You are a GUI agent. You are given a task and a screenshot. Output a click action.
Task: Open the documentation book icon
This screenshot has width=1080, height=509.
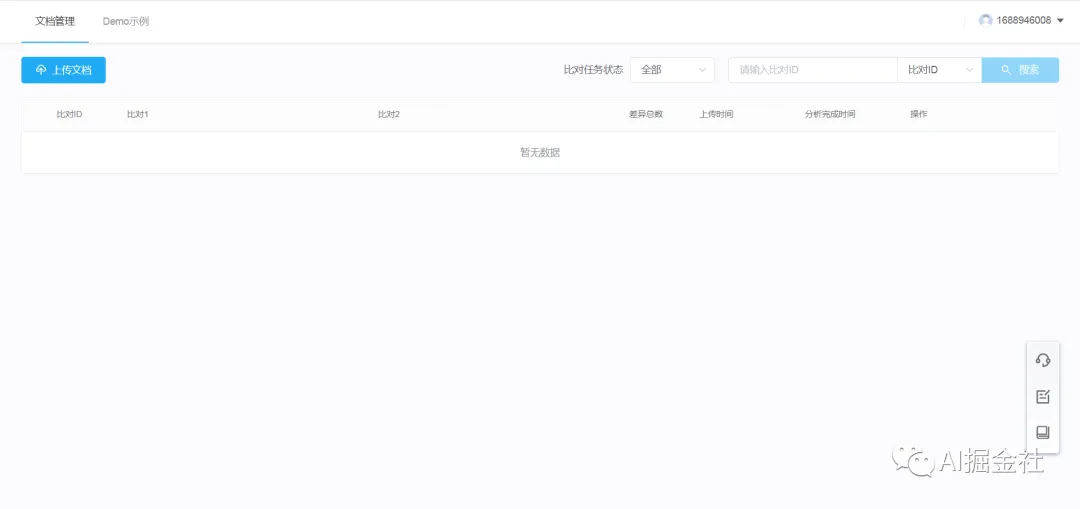coord(1043,432)
